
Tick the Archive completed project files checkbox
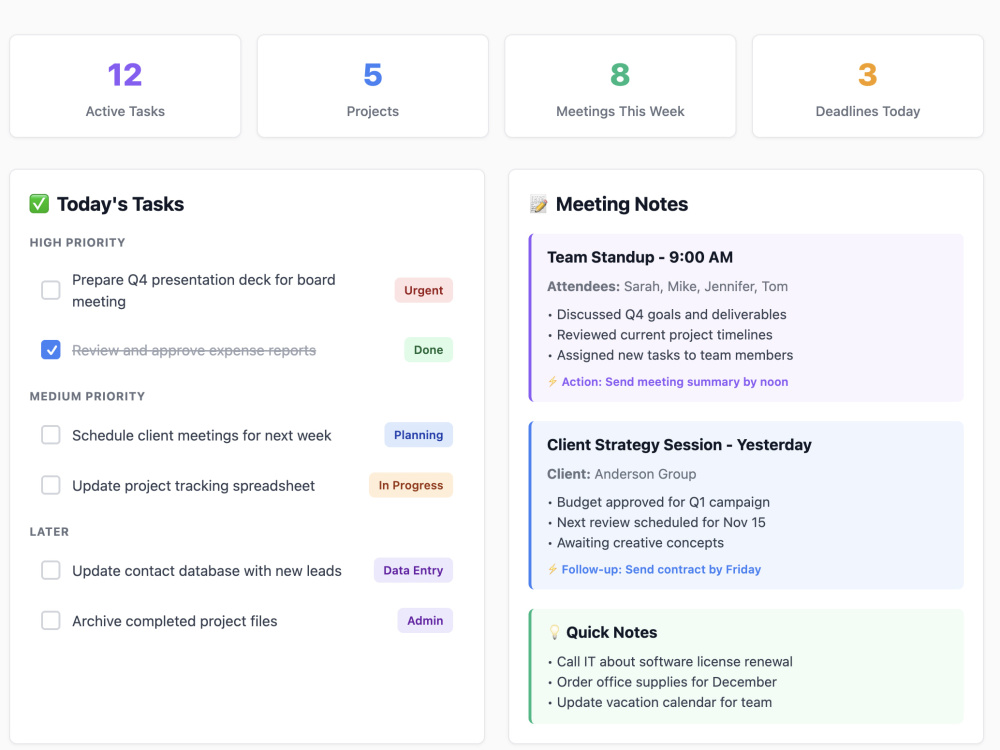(x=51, y=621)
